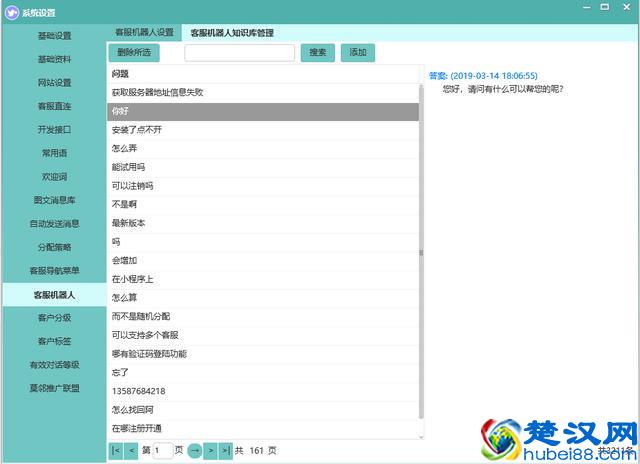Focus the knowledge base search field
This screenshot has height=464, width=640.
click(240, 53)
